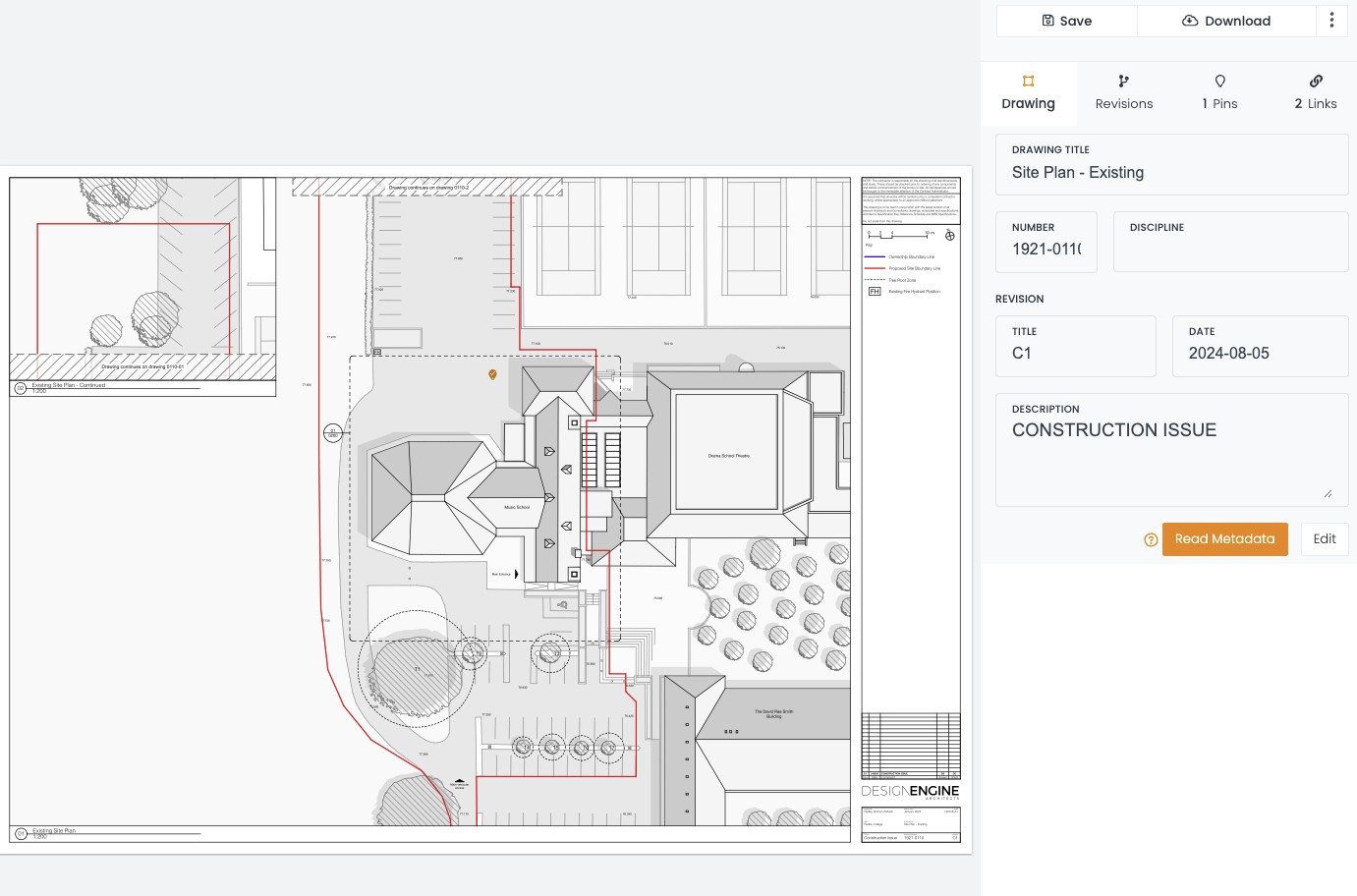Switch to the Revisions tab

(x=1124, y=92)
